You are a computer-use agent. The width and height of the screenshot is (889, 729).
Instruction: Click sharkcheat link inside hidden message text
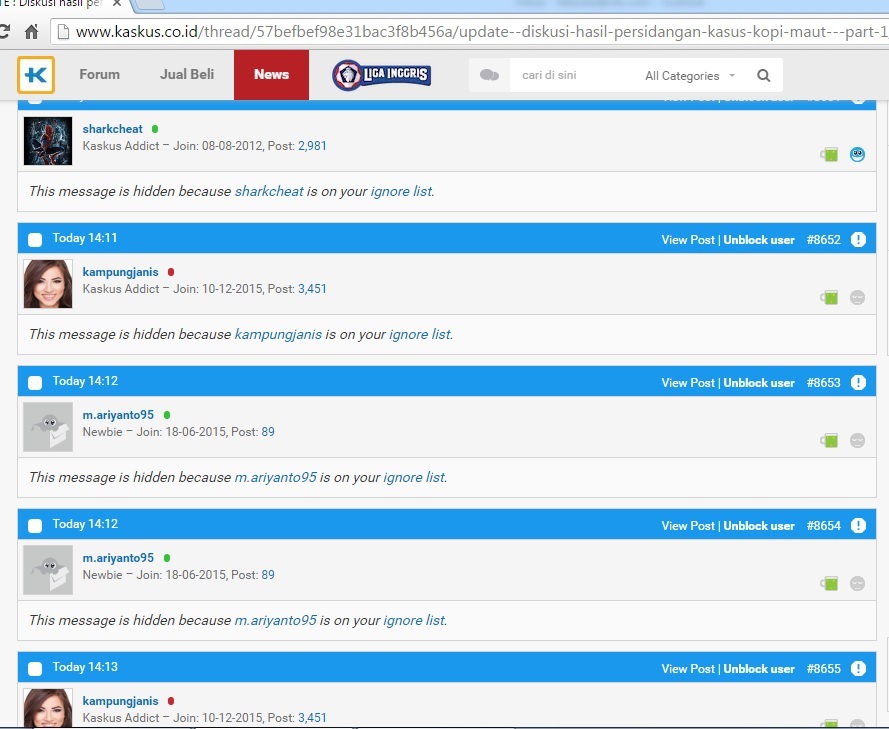[269, 191]
